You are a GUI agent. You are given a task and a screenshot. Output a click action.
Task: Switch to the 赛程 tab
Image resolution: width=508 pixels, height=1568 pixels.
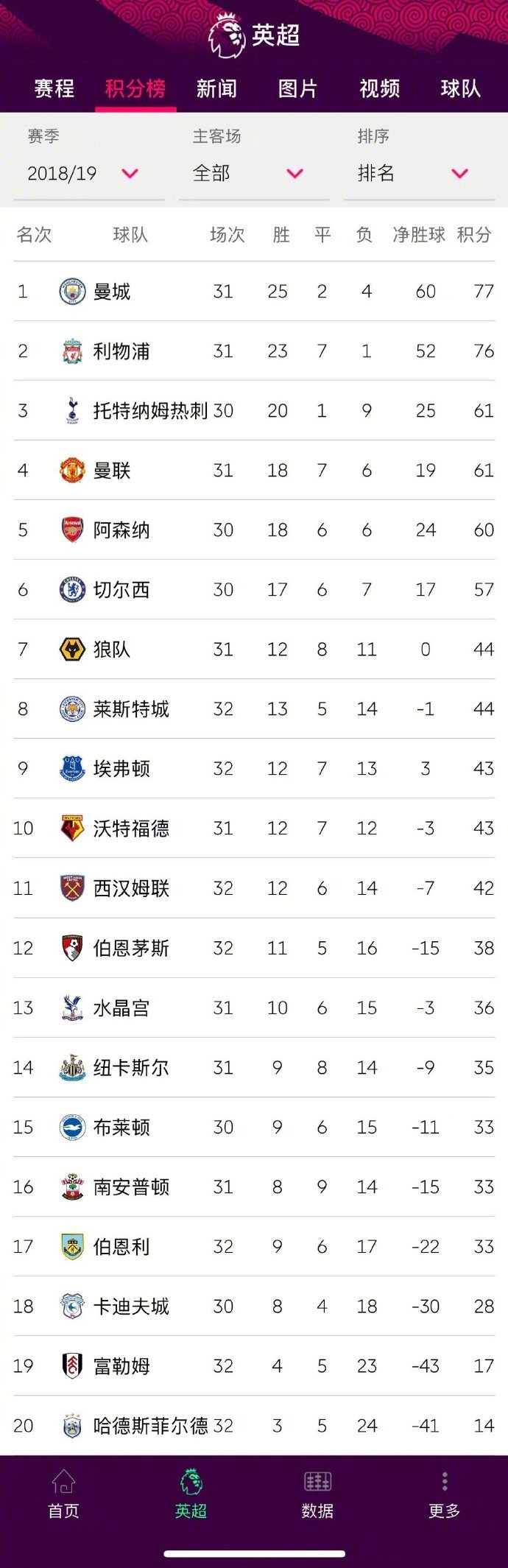[x=54, y=89]
